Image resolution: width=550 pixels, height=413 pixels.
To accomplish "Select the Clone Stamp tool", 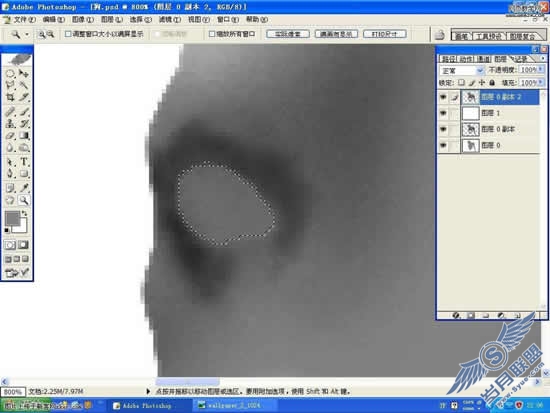I will (x=10, y=124).
